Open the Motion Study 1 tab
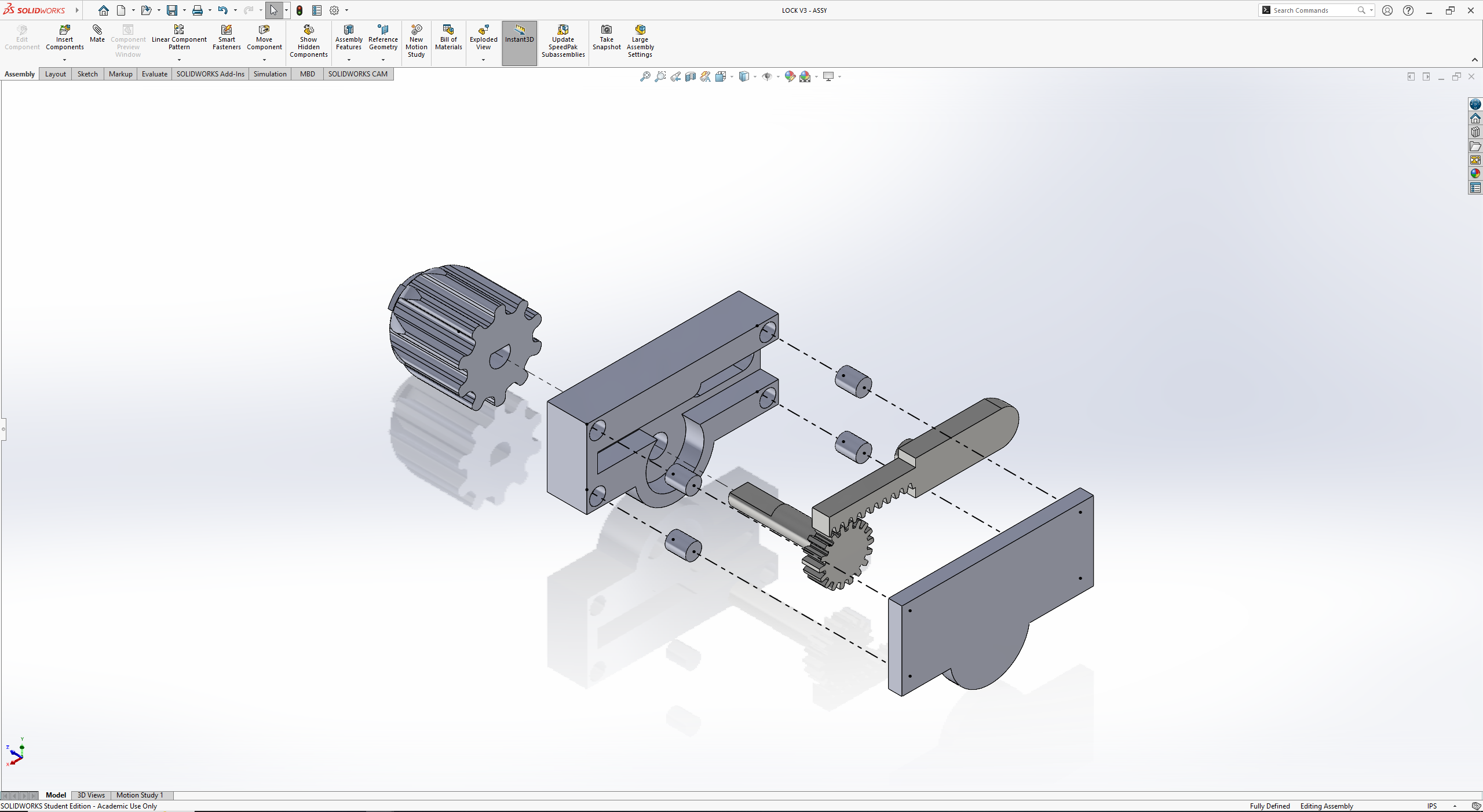Image resolution: width=1483 pixels, height=812 pixels. [140, 795]
